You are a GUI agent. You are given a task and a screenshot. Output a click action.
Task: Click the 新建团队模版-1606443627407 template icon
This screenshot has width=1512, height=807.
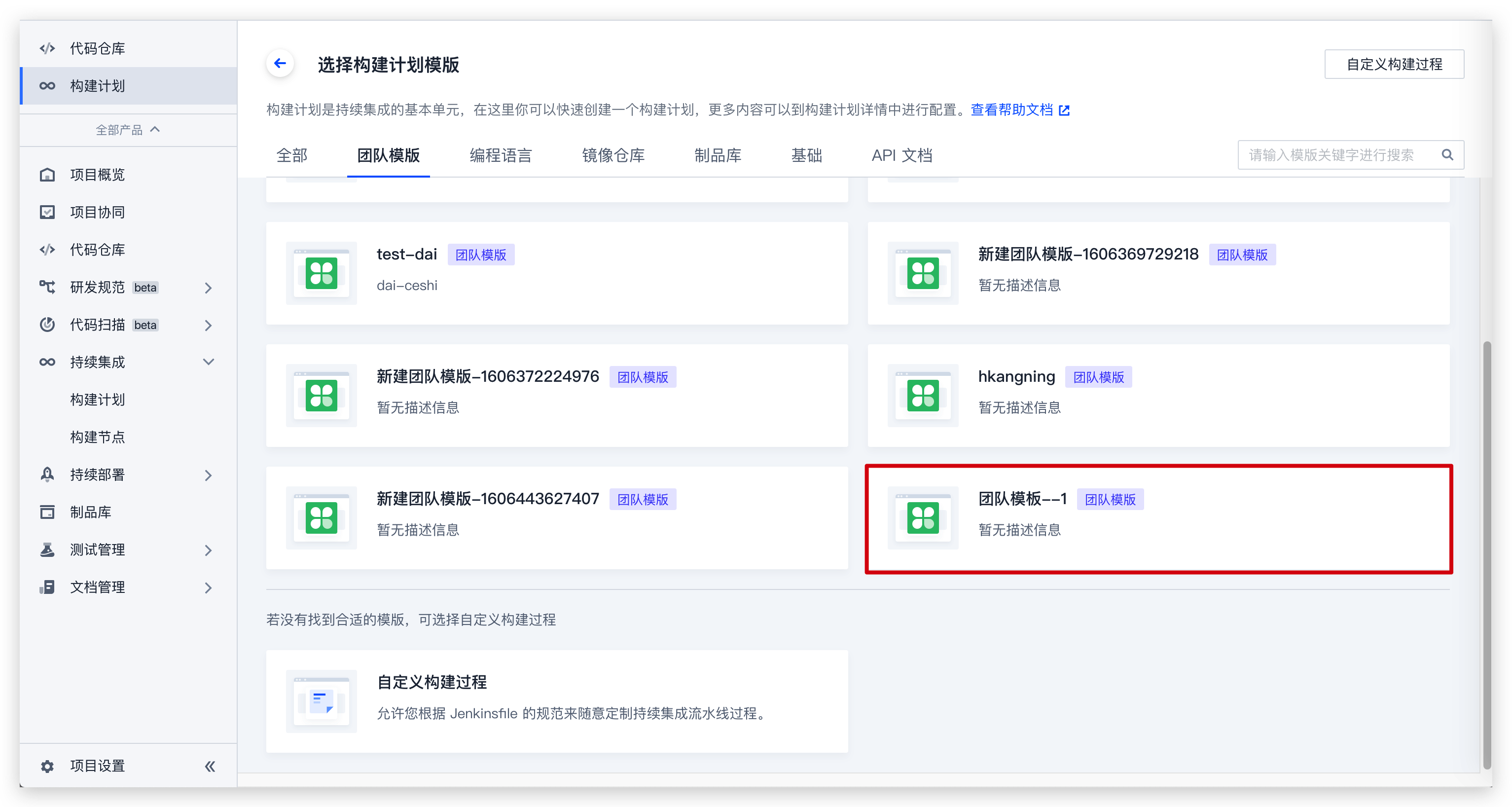click(322, 518)
